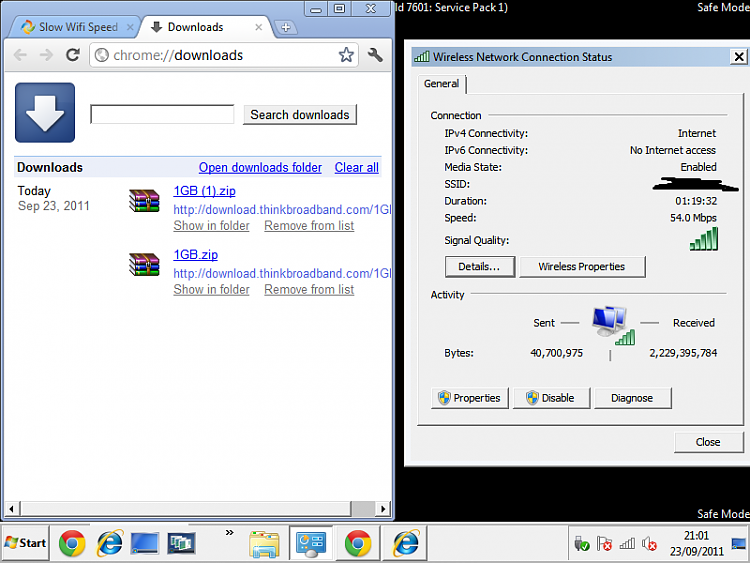Click the network activity computers icon
The image size is (750, 563).
[x=613, y=325]
